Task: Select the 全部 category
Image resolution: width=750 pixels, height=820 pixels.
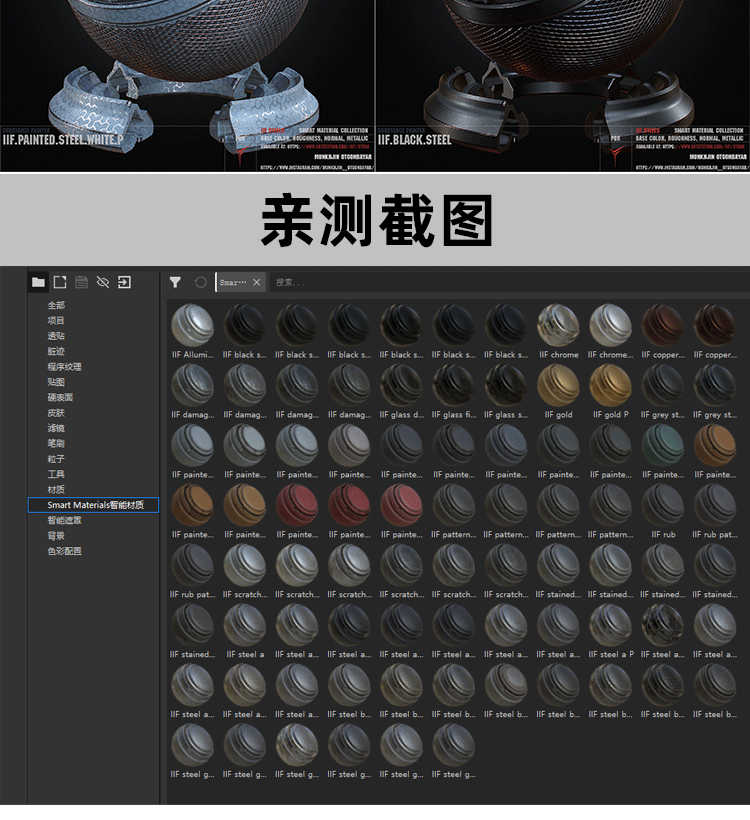Action: click(56, 305)
